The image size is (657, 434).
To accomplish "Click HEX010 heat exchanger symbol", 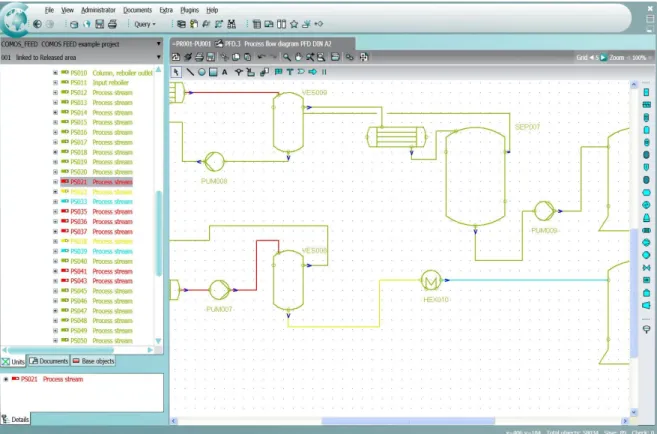I will click(431, 280).
